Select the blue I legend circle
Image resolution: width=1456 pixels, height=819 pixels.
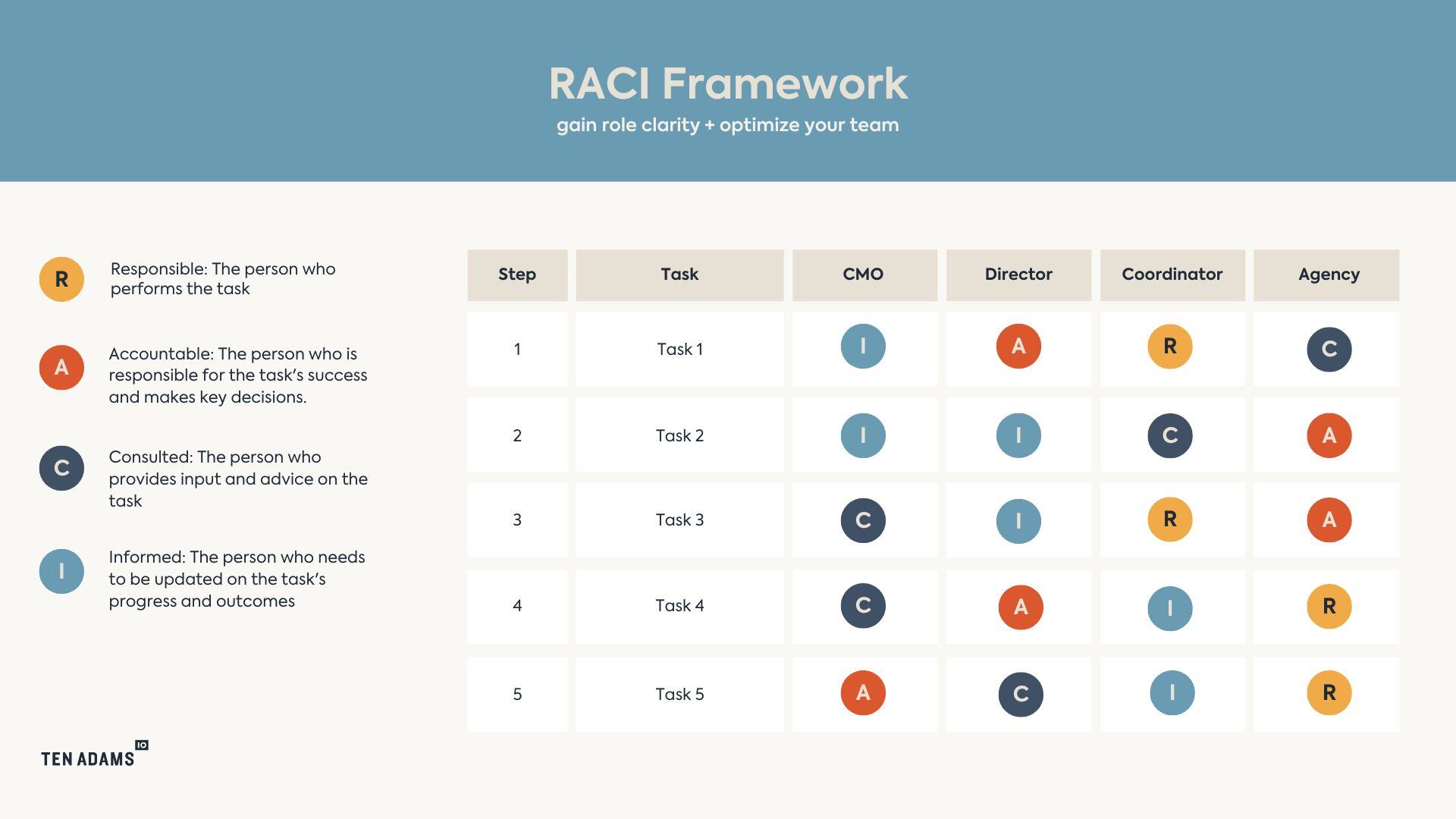pyautogui.click(x=61, y=571)
